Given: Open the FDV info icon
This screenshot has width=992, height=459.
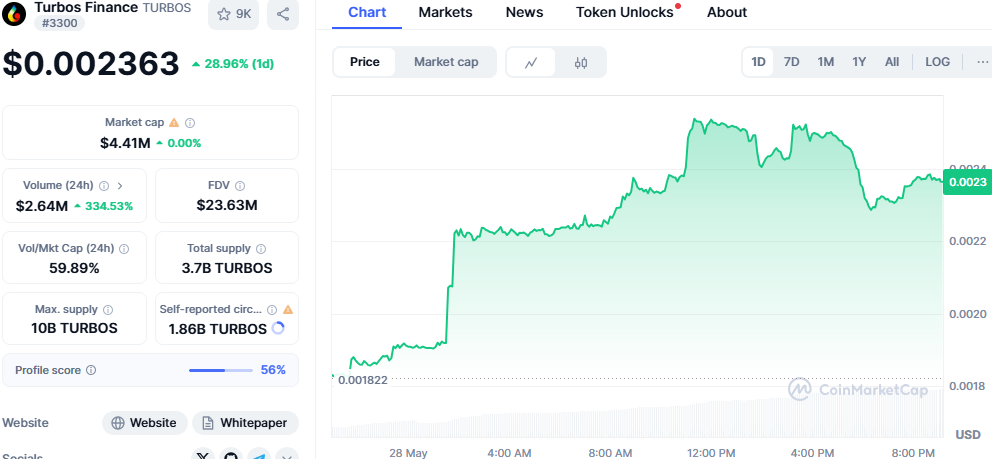Looking at the screenshot, I should point(240,186).
